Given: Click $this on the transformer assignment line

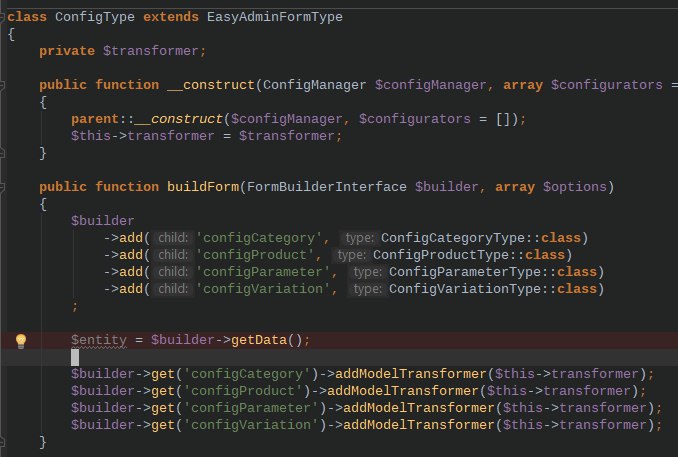Looking at the screenshot, I should click(91, 136).
